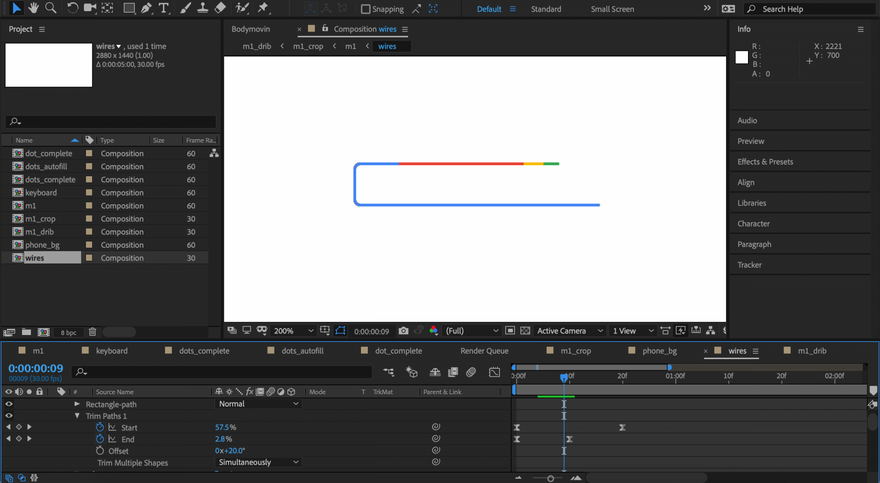Click the Draft 3D icon in timeline

point(412,372)
